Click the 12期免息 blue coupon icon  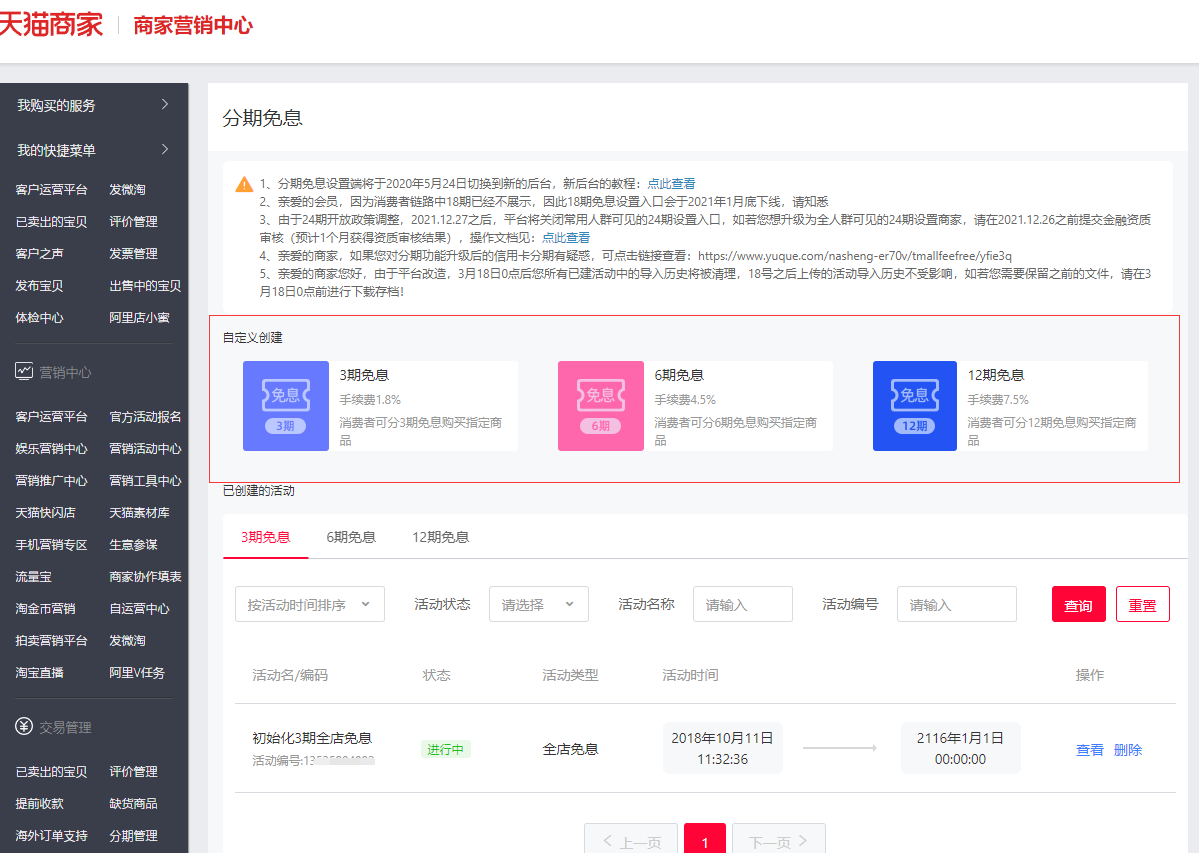(915, 406)
